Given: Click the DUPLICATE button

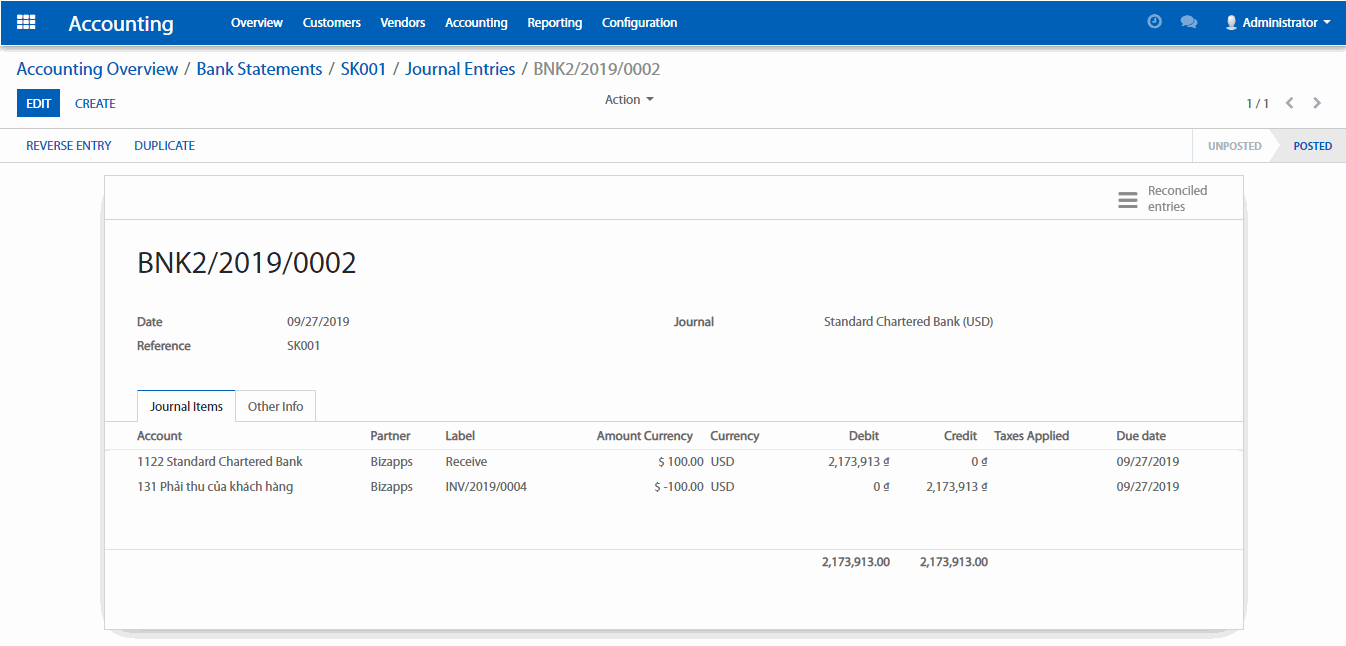Looking at the screenshot, I should pyautogui.click(x=164, y=146).
